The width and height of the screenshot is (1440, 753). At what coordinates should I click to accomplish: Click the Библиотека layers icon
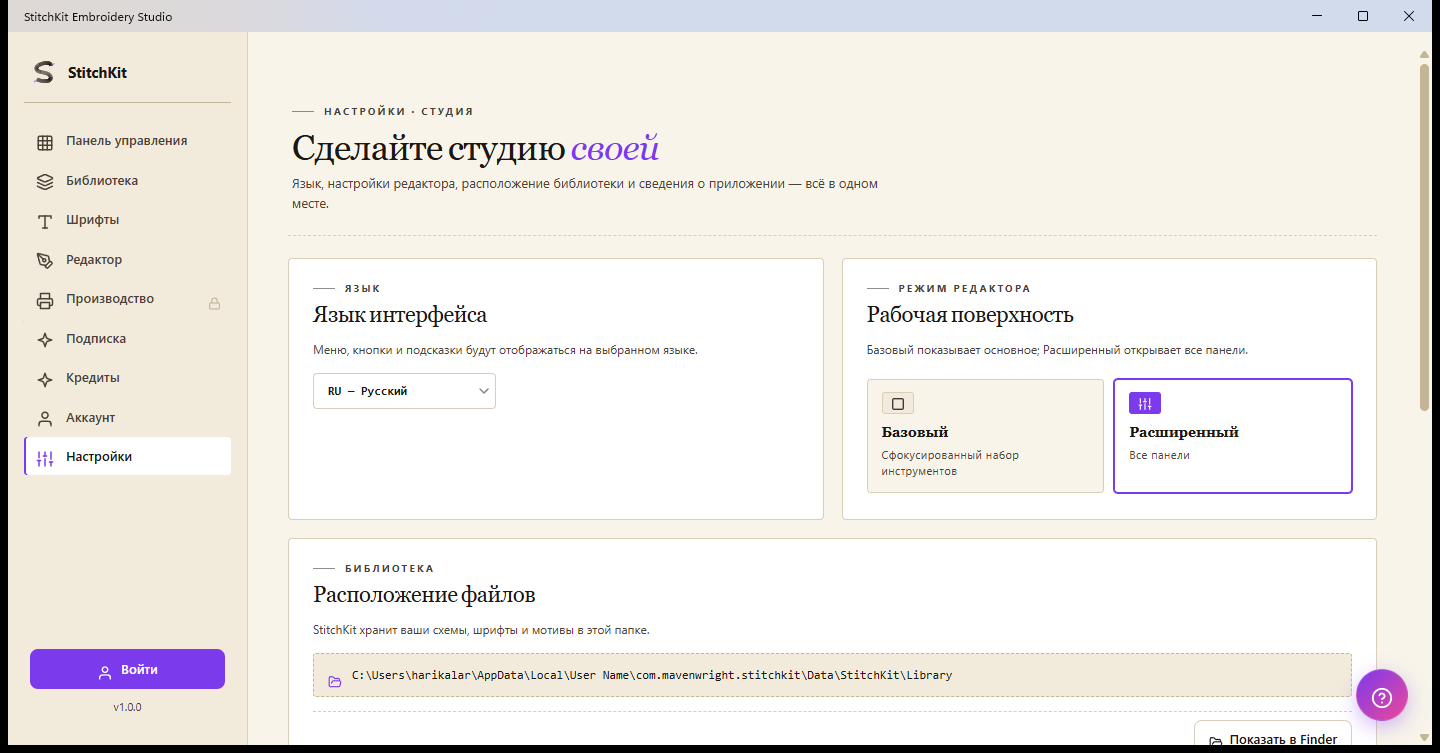coord(45,181)
